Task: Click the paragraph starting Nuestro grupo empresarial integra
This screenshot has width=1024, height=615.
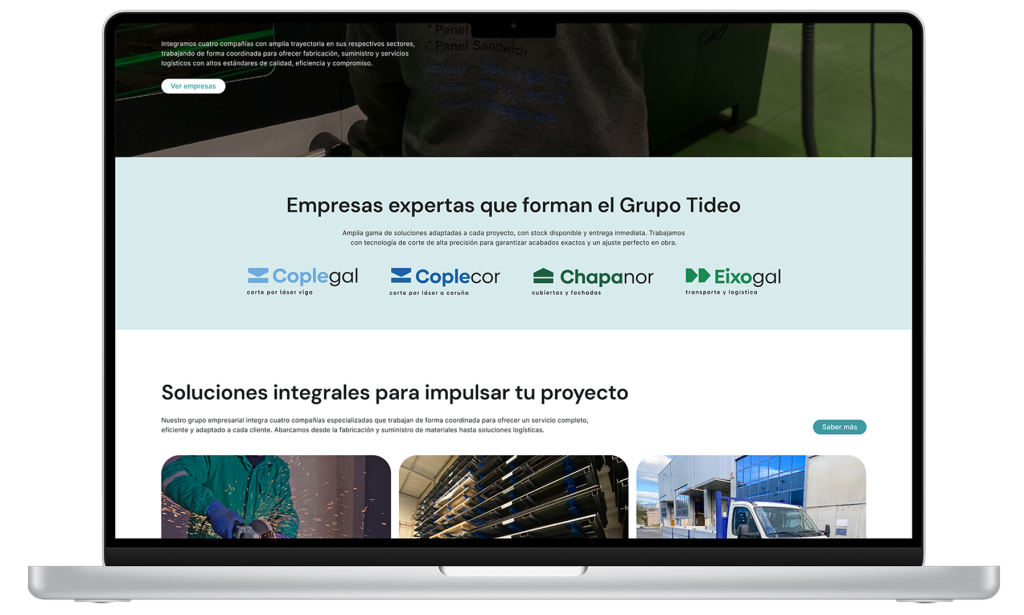Action: pyautogui.click(x=375, y=425)
